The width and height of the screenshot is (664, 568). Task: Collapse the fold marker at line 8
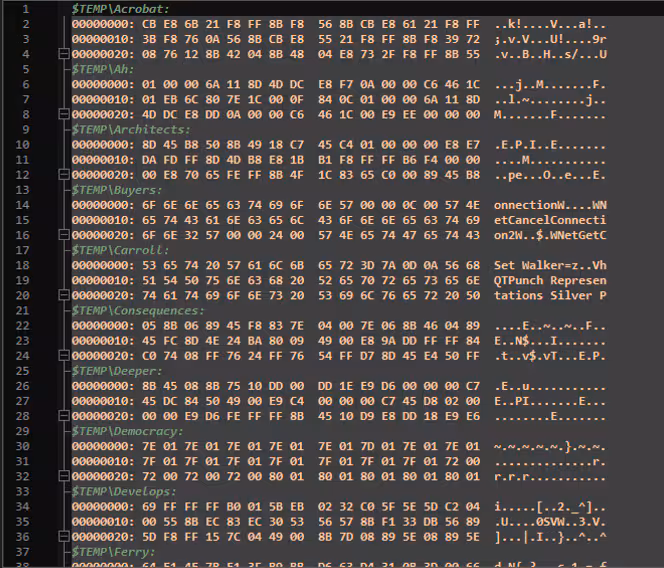click(64, 114)
